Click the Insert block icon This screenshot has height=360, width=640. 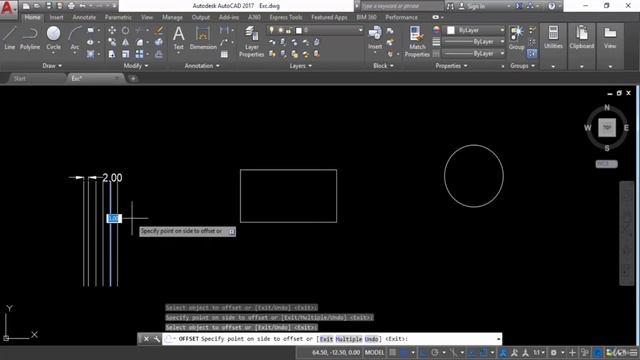375,38
